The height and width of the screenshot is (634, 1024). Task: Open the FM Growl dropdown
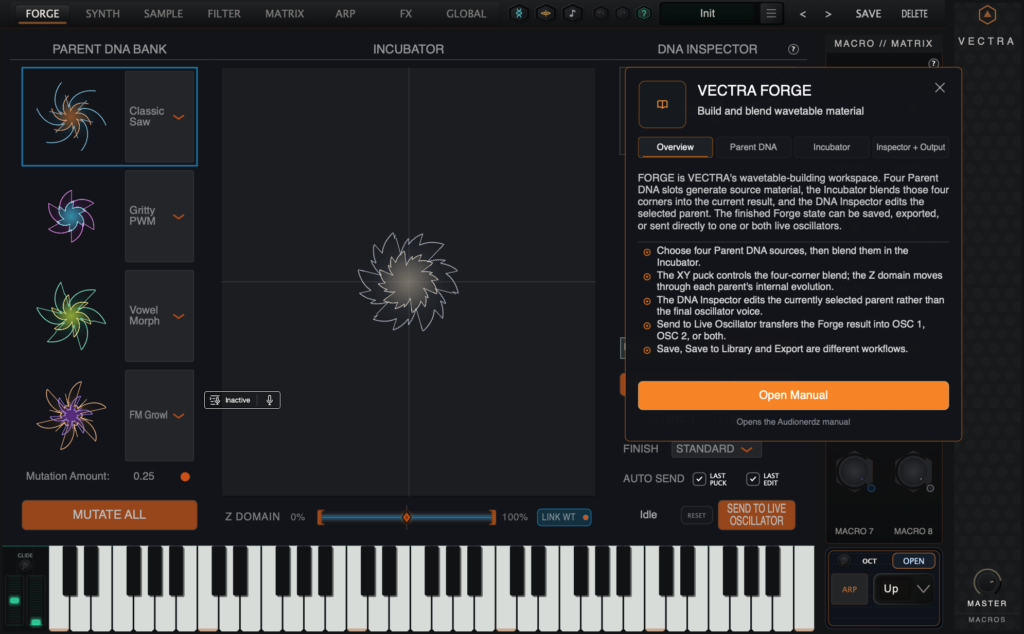159,415
